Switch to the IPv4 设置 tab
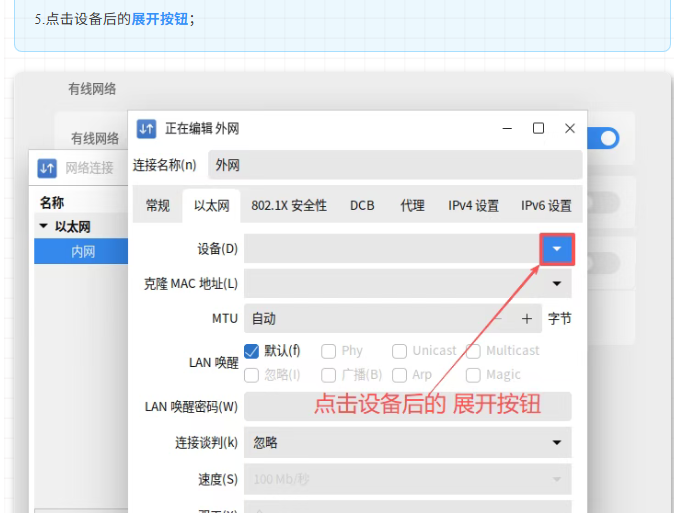This screenshot has height=513, width=674. click(473, 206)
